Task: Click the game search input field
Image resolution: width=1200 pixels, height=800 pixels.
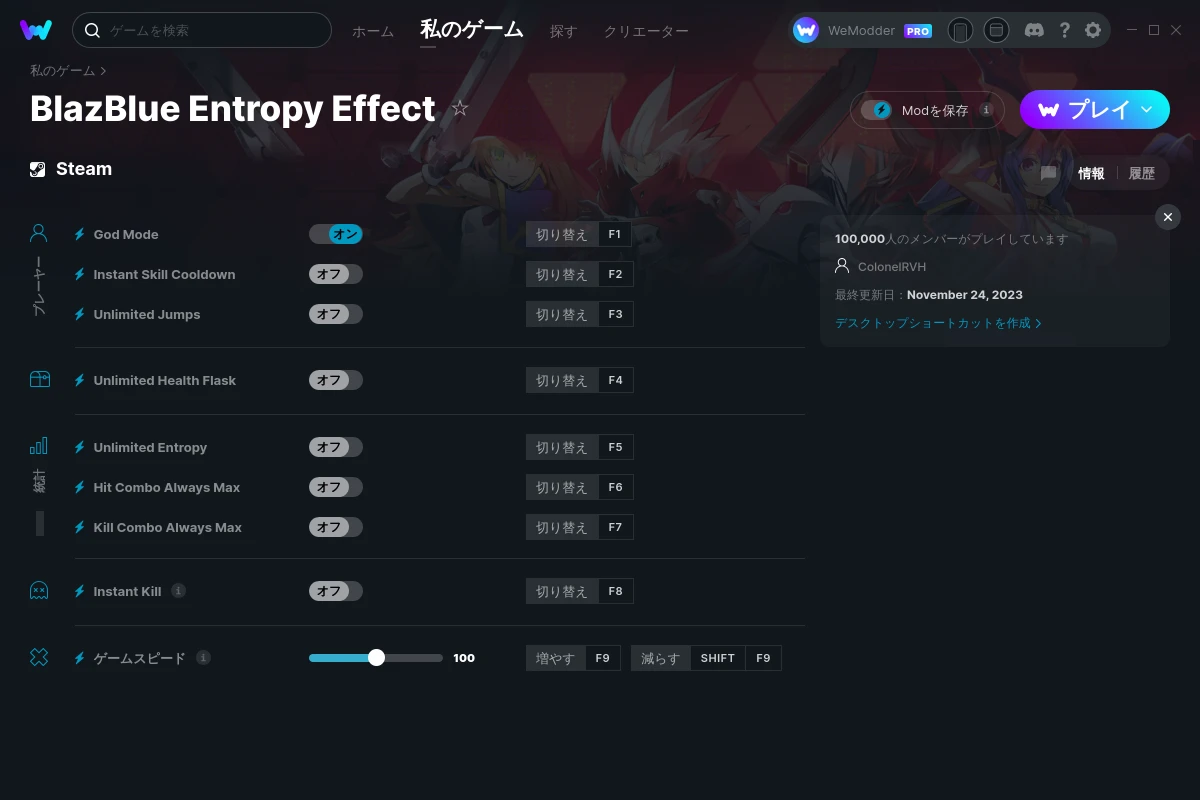Action: point(200,30)
